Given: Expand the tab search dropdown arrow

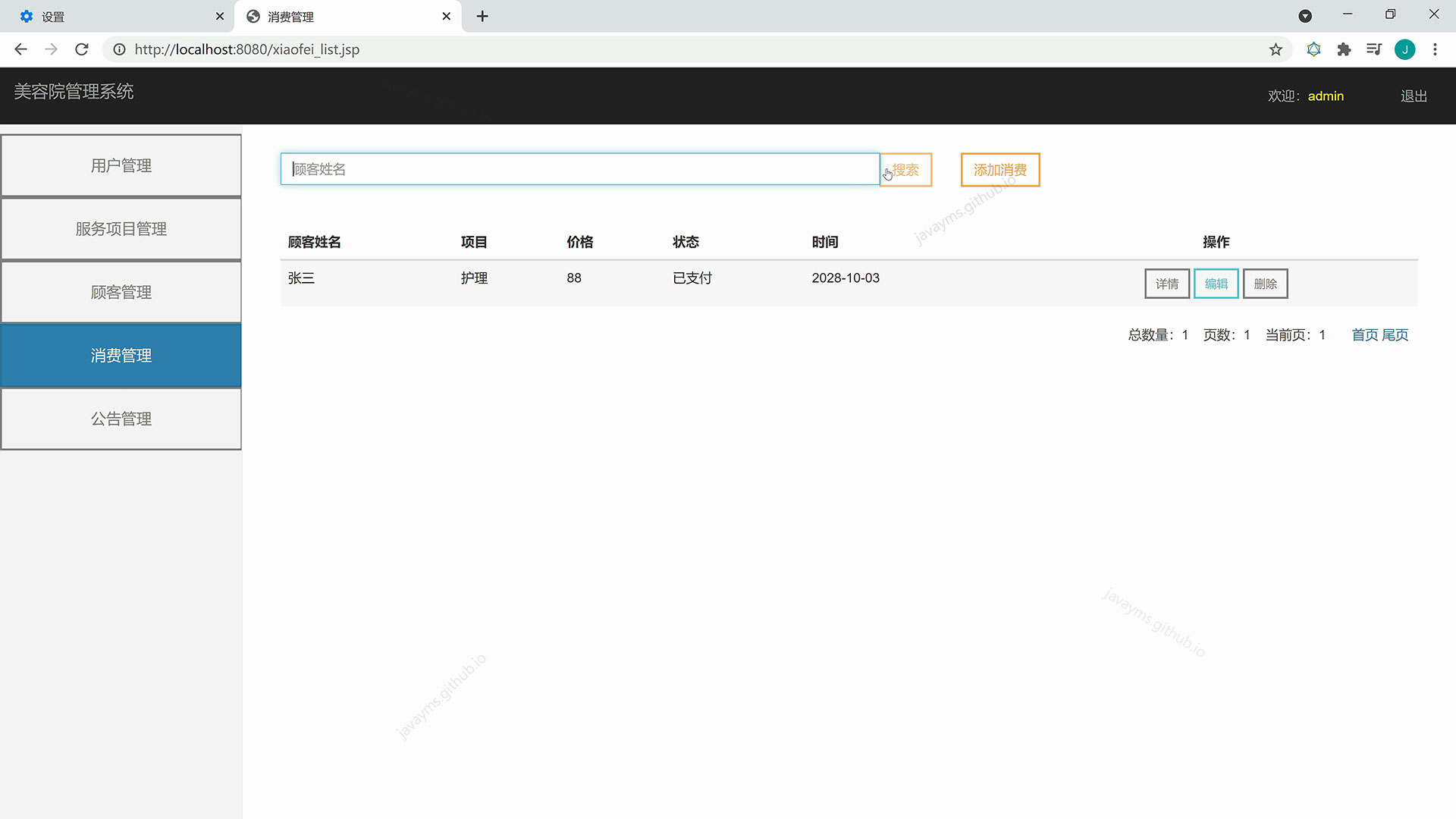Looking at the screenshot, I should 1305,16.
